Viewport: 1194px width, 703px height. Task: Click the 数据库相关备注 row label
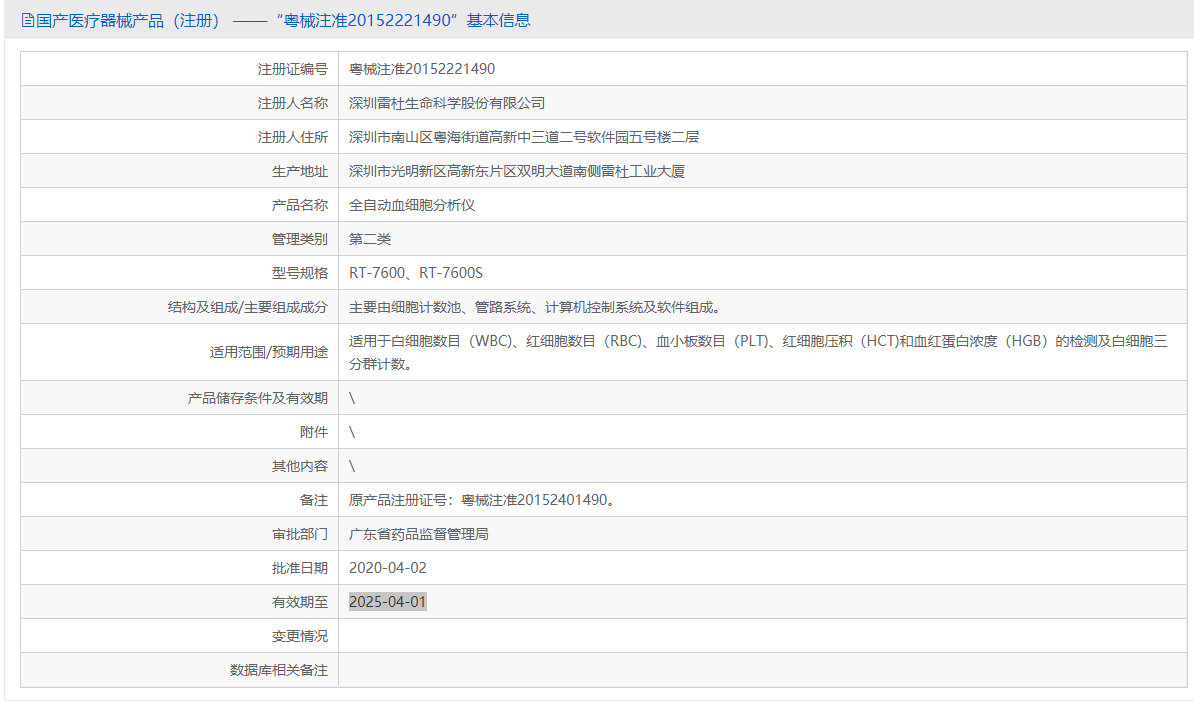278,670
